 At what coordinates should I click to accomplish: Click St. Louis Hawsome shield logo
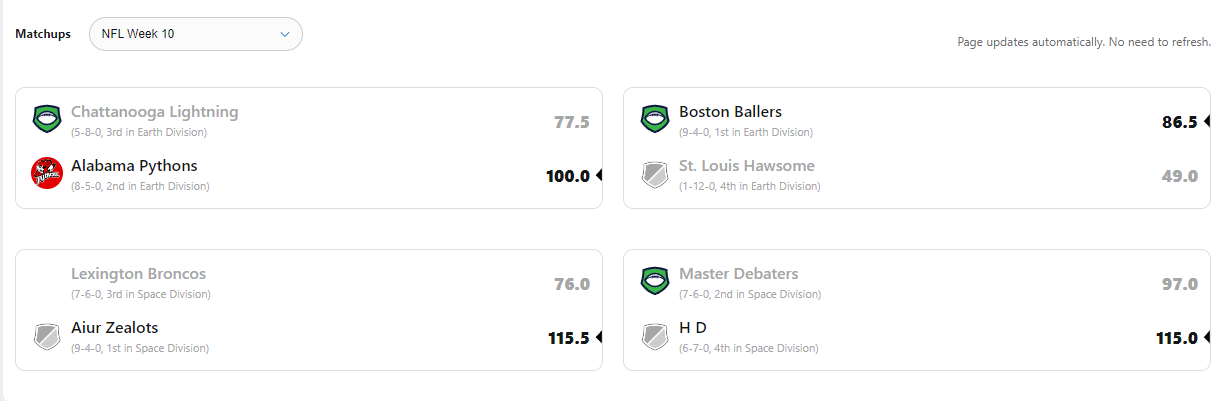tap(655, 174)
